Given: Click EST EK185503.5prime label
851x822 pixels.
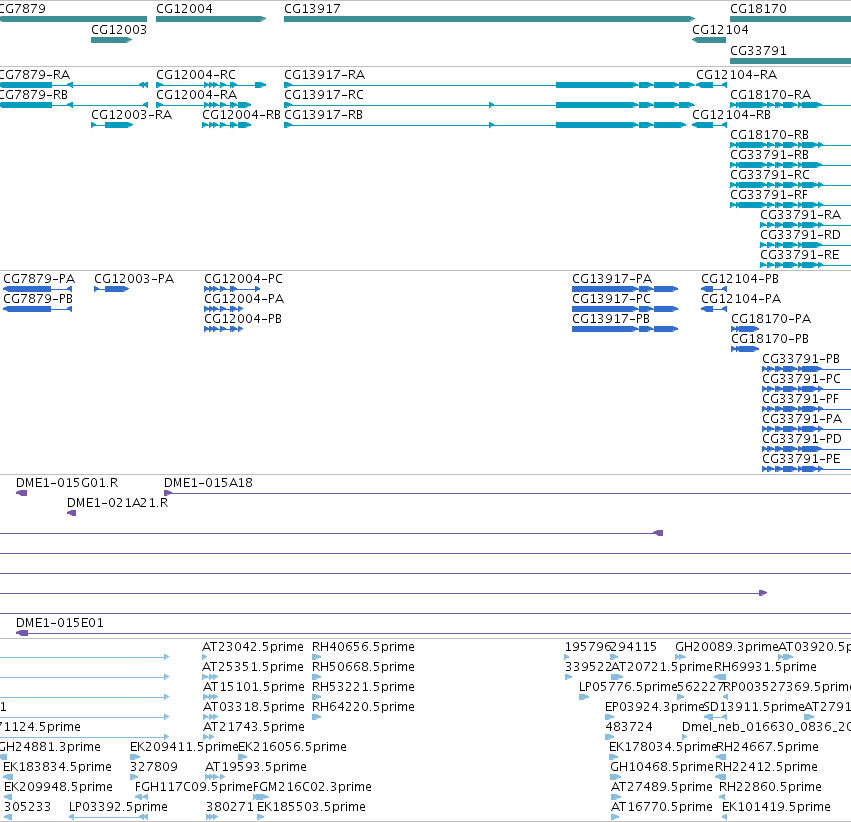Looking at the screenshot, I should point(312,807).
